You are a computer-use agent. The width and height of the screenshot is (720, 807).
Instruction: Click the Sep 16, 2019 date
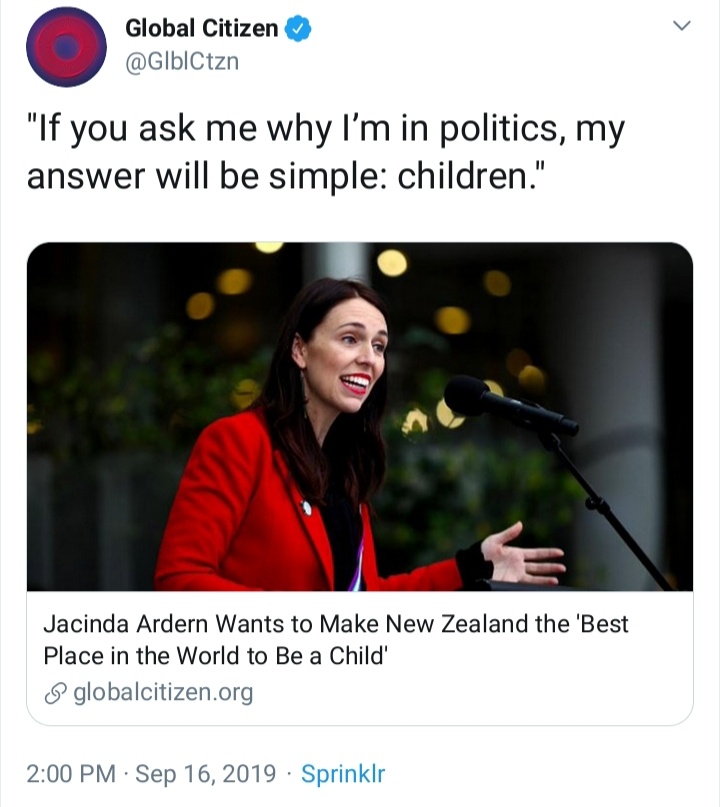[207, 773]
